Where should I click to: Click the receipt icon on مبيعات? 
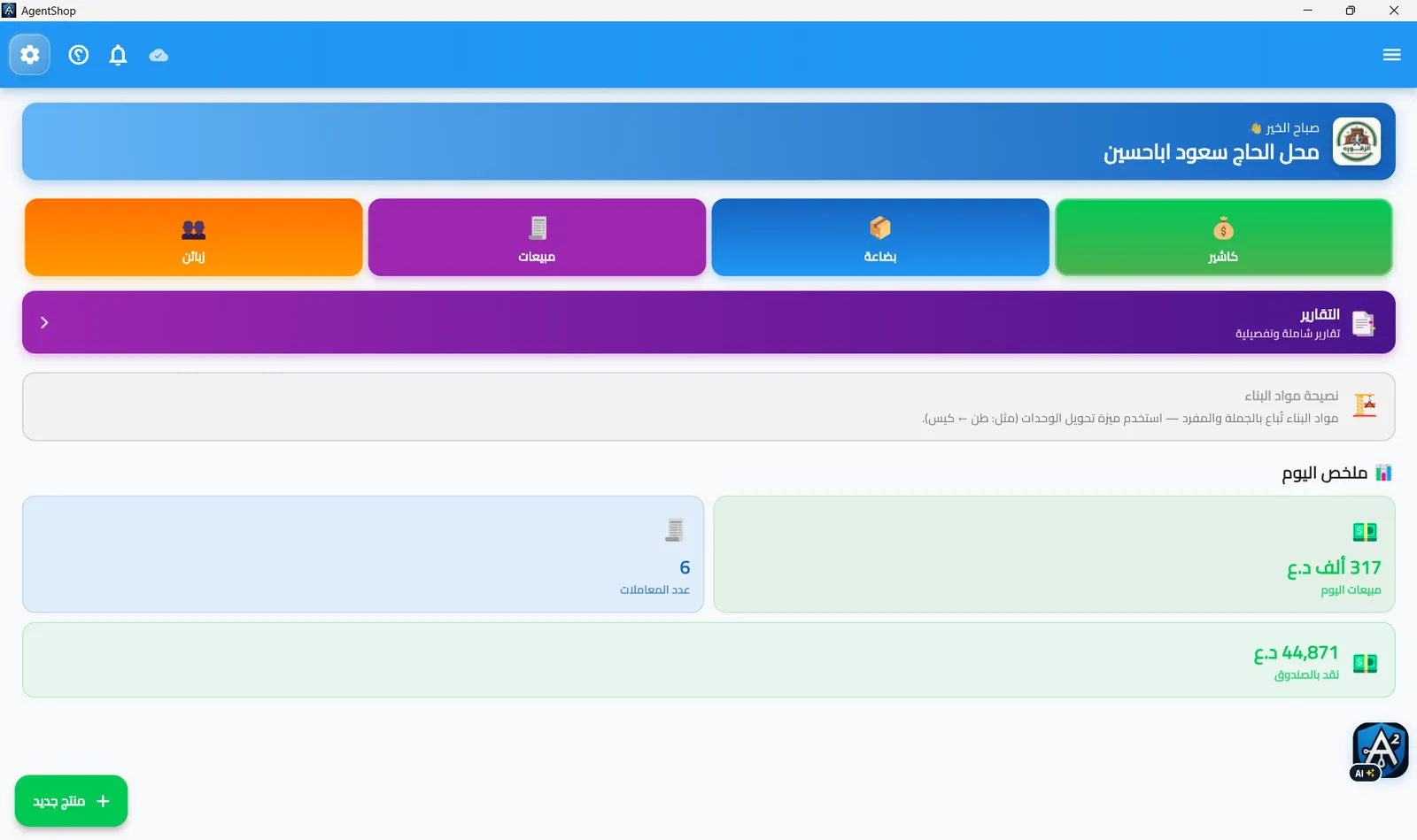tap(538, 228)
